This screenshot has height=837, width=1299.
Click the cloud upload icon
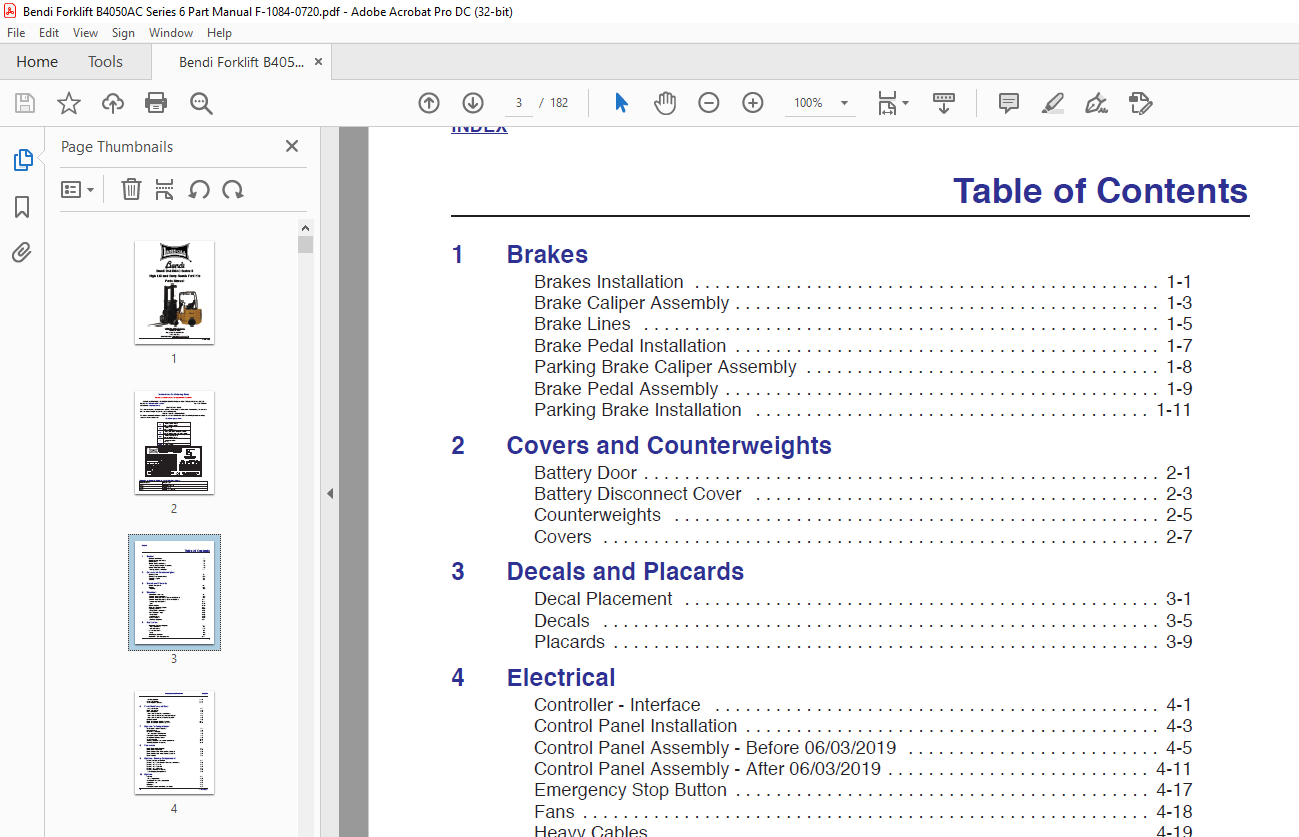(113, 103)
